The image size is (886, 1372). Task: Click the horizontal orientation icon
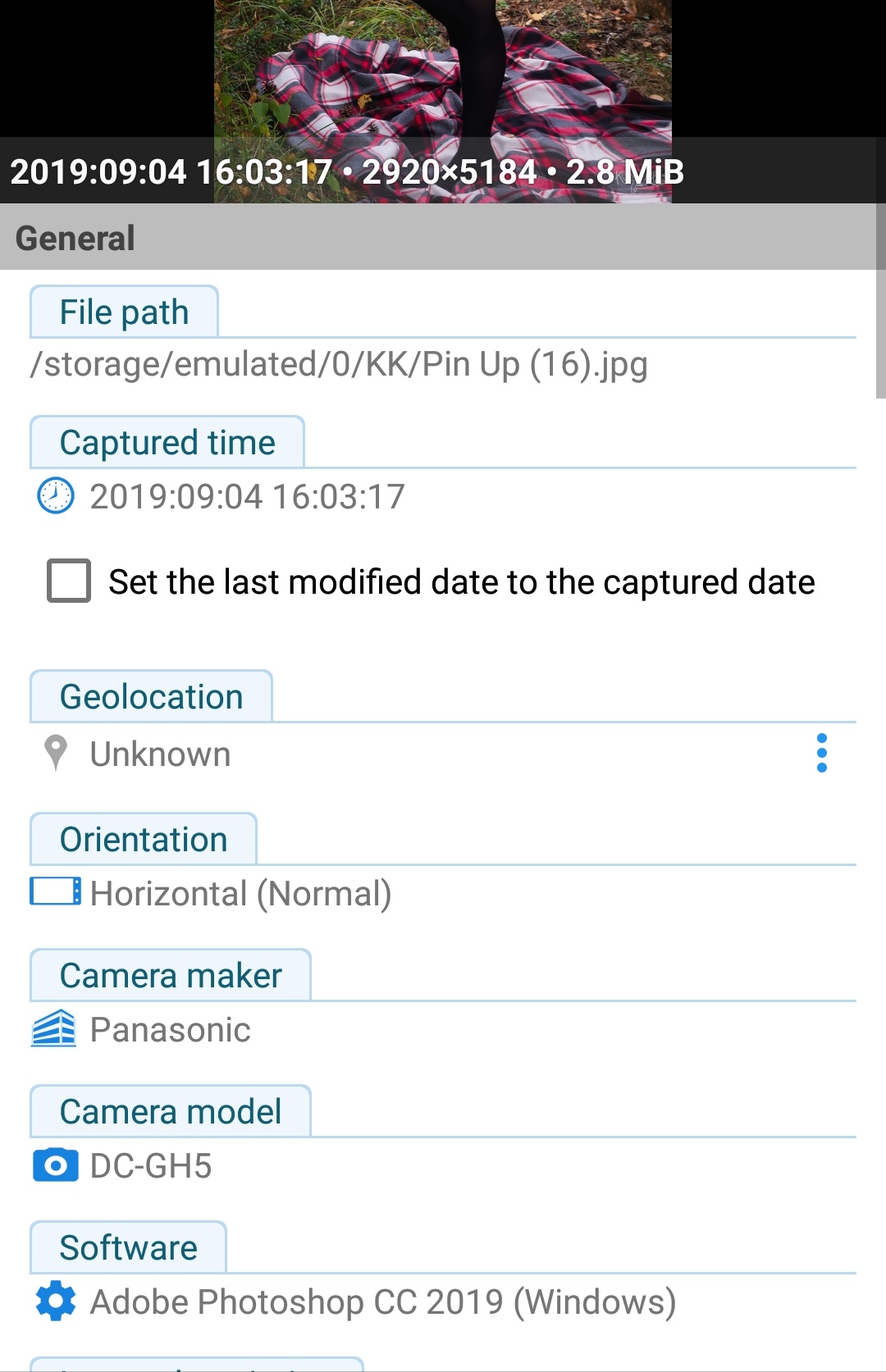(x=55, y=891)
